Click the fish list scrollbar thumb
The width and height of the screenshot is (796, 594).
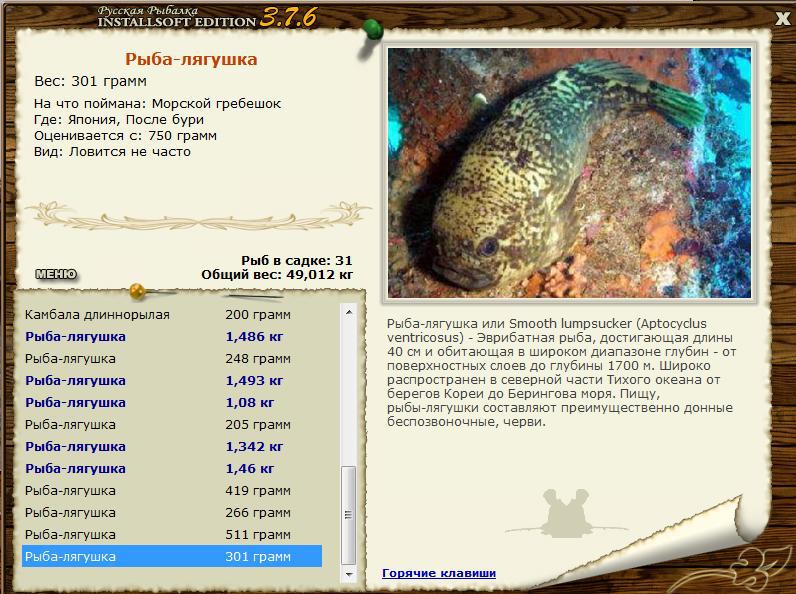pos(349,515)
